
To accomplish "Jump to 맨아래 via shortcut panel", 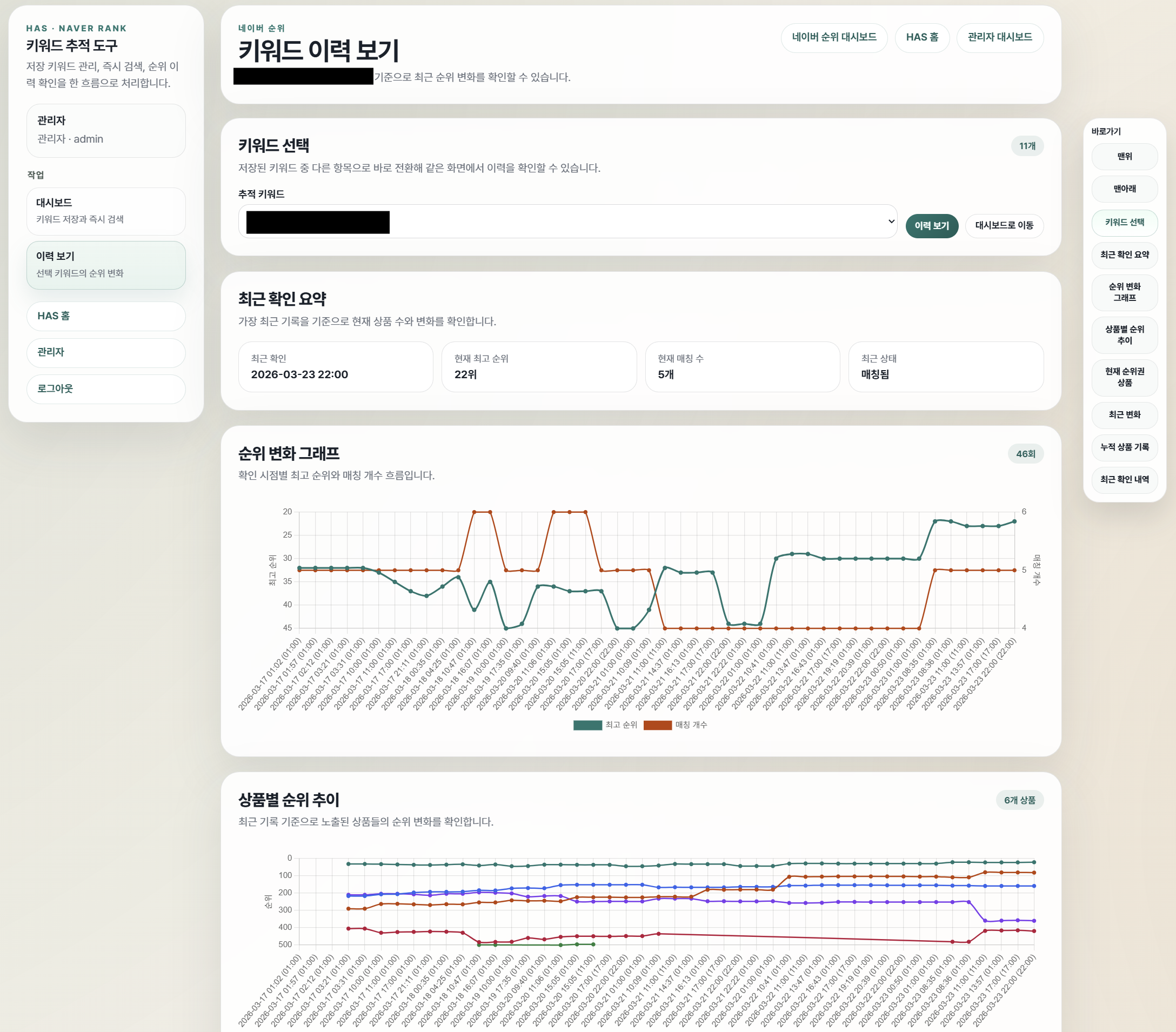I will click(x=1124, y=189).
